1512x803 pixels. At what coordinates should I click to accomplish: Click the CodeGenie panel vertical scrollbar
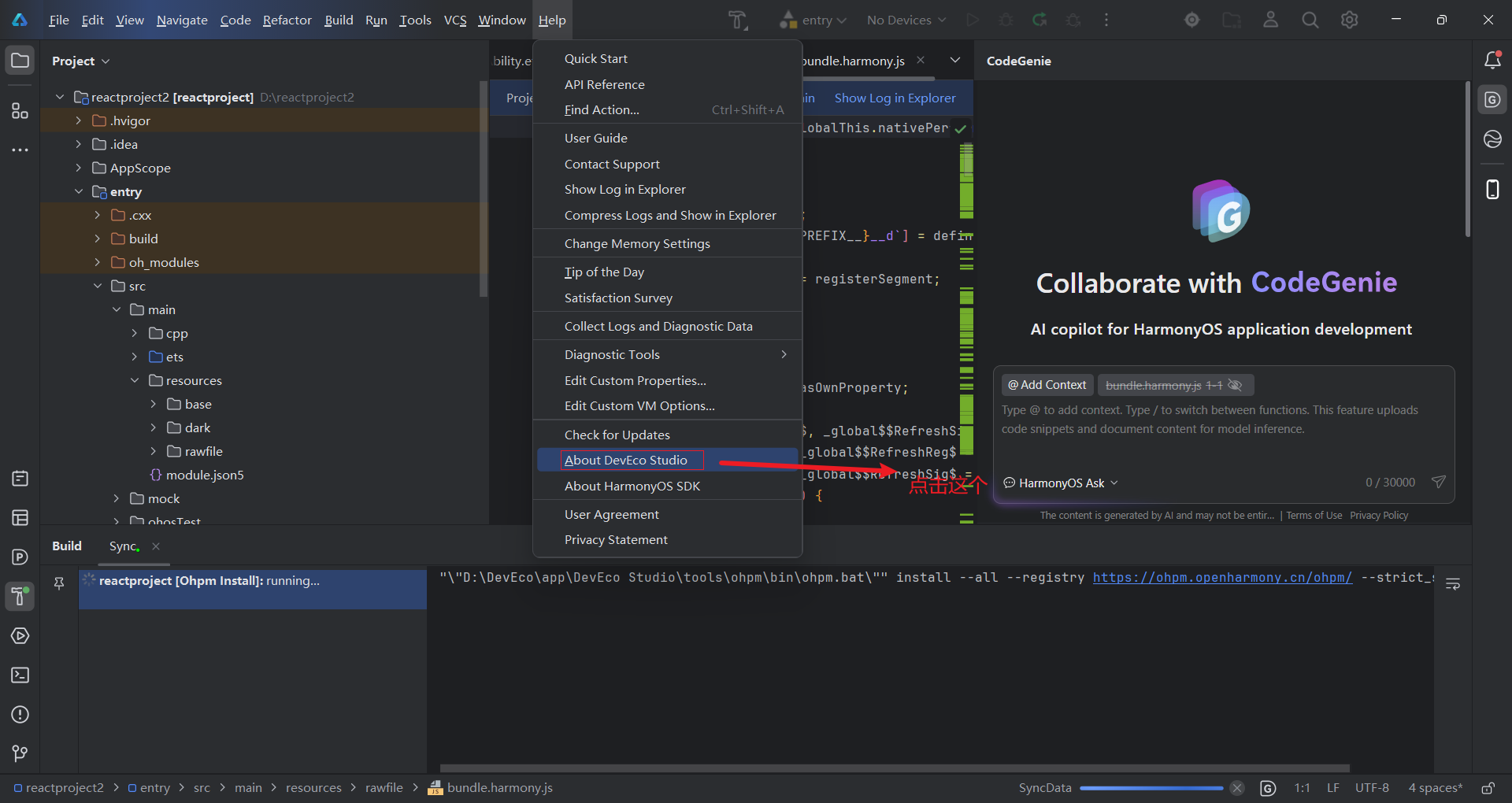tap(1467, 159)
